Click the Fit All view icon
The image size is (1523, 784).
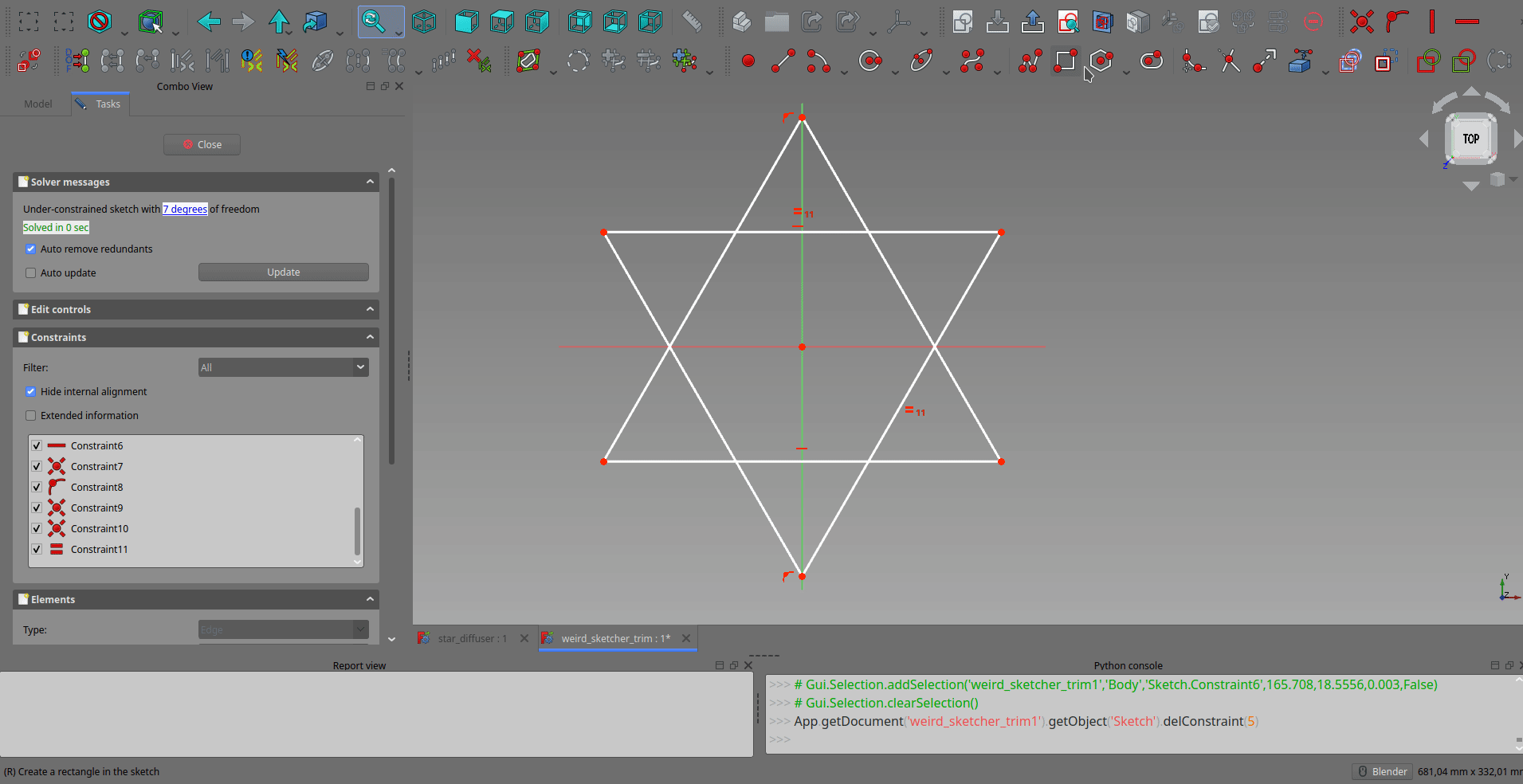point(373,22)
